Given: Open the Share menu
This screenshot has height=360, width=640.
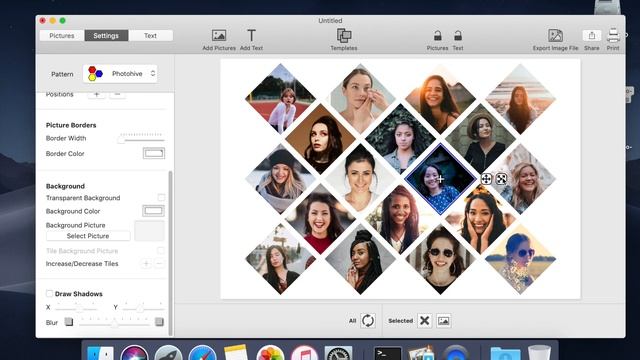Looking at the screenshot, I should tap(591, 36).
